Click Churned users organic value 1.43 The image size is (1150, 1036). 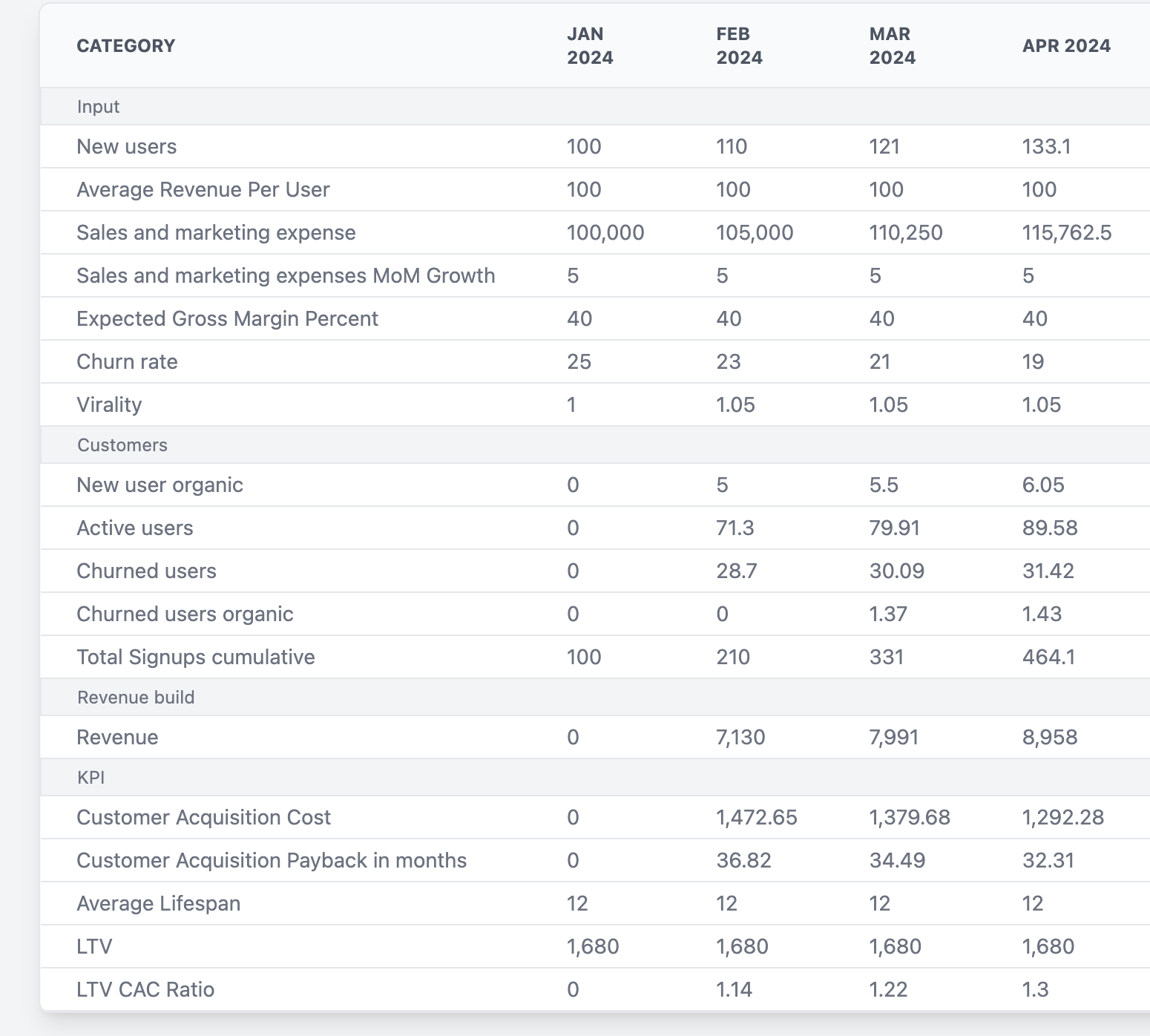coord(1042,614)
